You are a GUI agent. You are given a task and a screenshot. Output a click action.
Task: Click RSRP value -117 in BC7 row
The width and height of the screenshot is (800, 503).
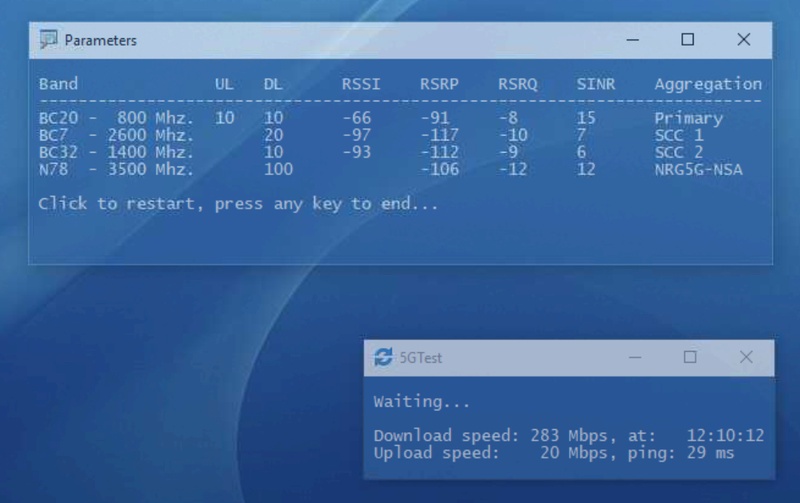pyautogui.click(x=440, y=135)
